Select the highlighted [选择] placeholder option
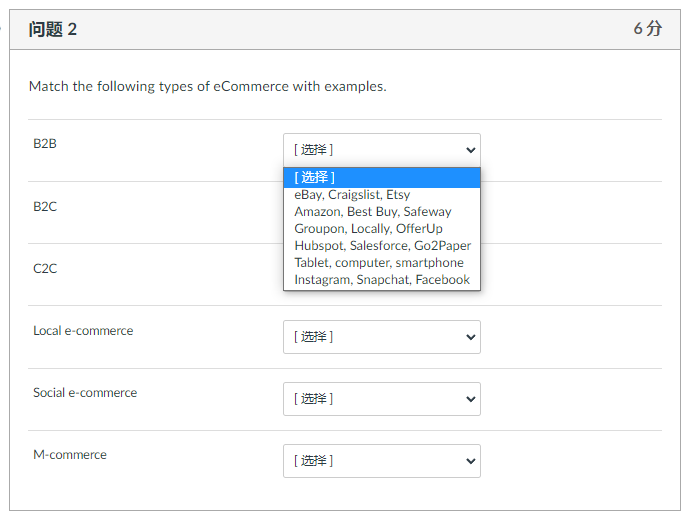The height and width of the screenshot is (529, 692). click(382, 178)
